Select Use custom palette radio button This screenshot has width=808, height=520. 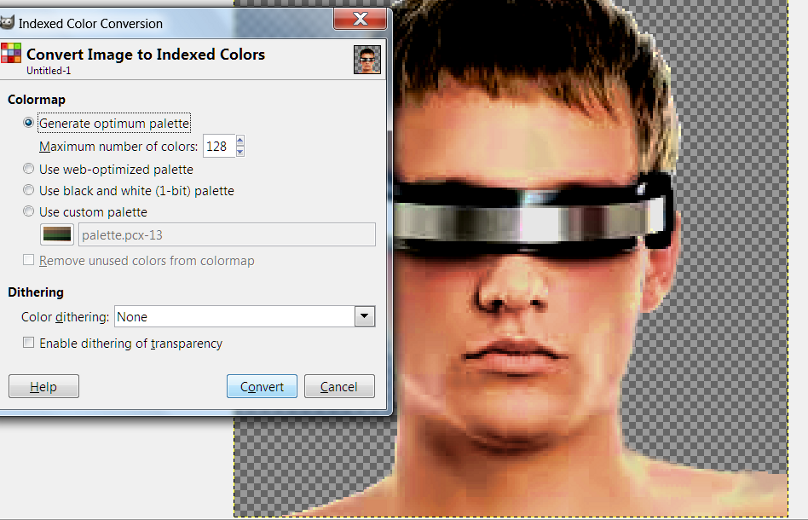pyautogui.click(x=29, y=212)
